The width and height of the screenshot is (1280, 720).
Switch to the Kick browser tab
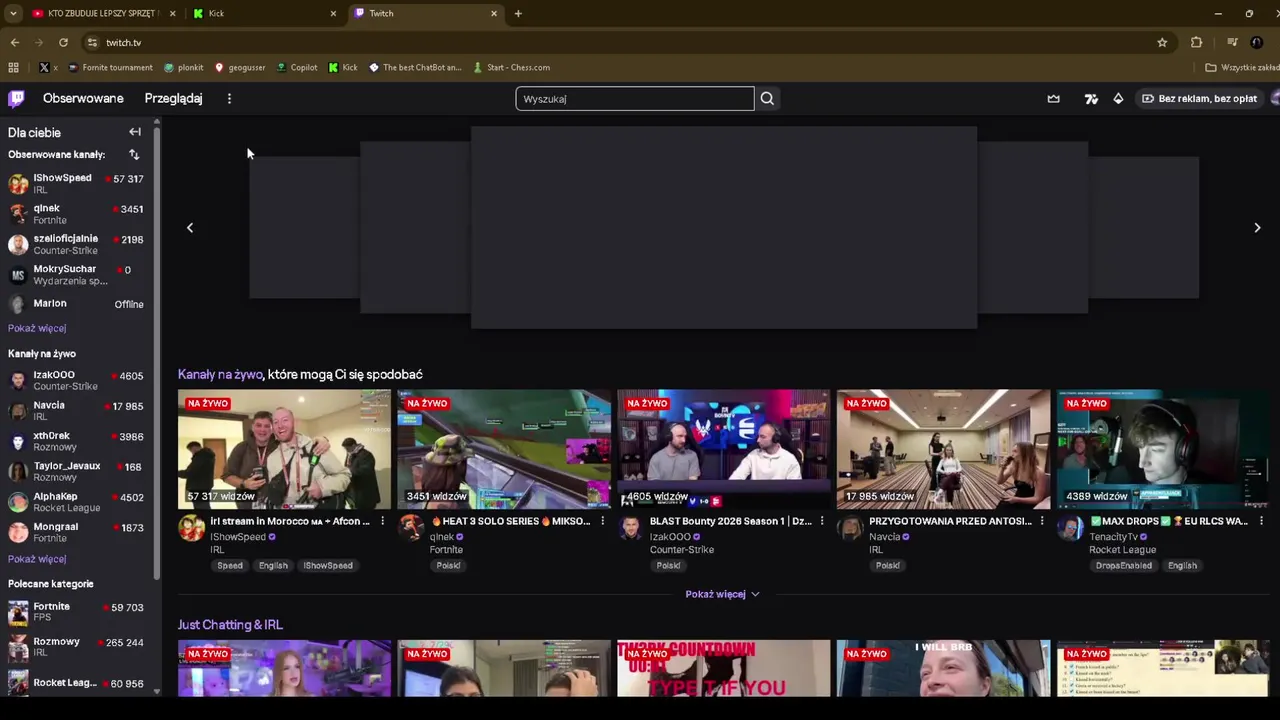[264, 13]
